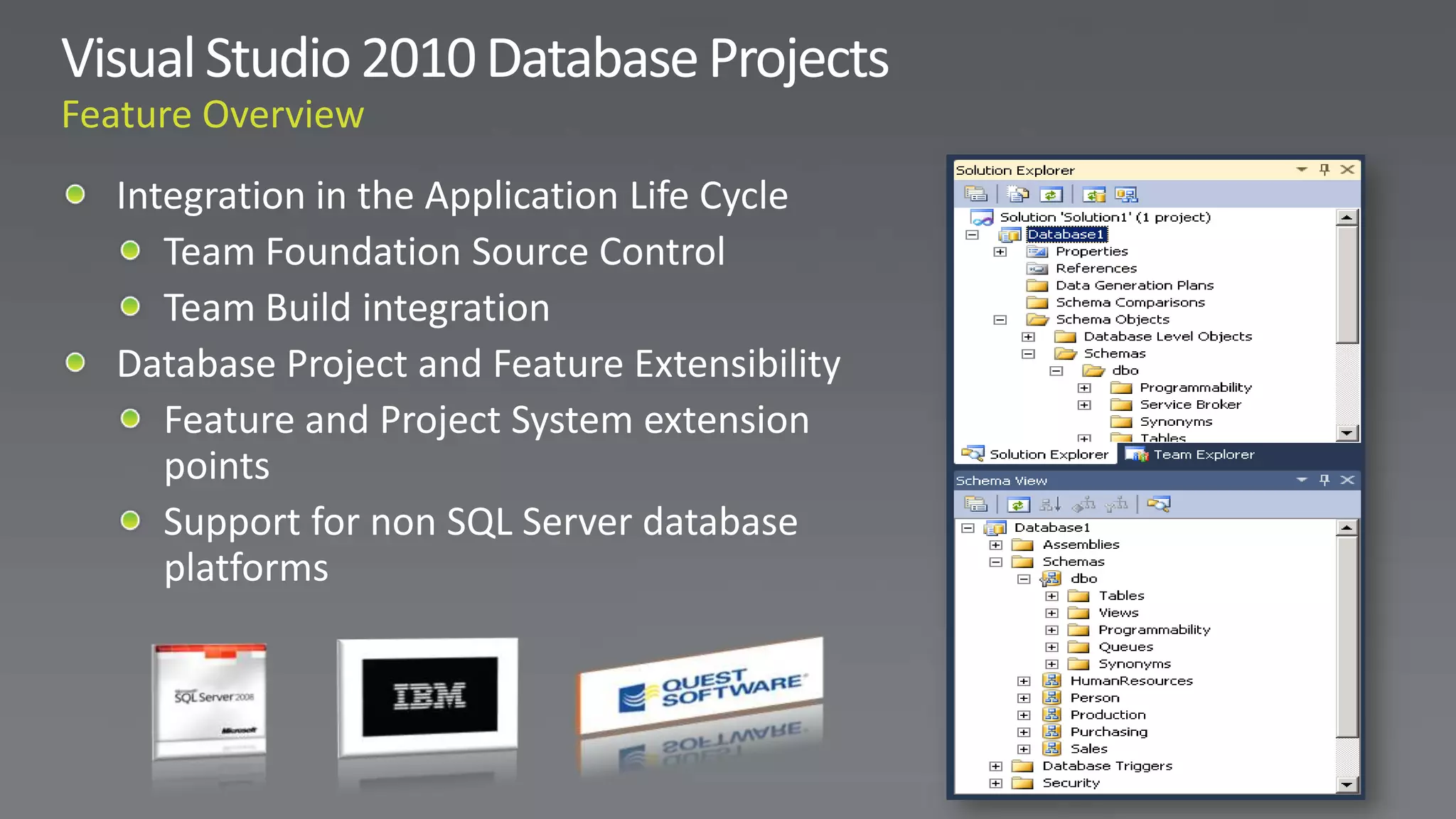Select Data Generation Plans folder
This screenshot has height=819, width=1456.
[x=1135, y=286]
